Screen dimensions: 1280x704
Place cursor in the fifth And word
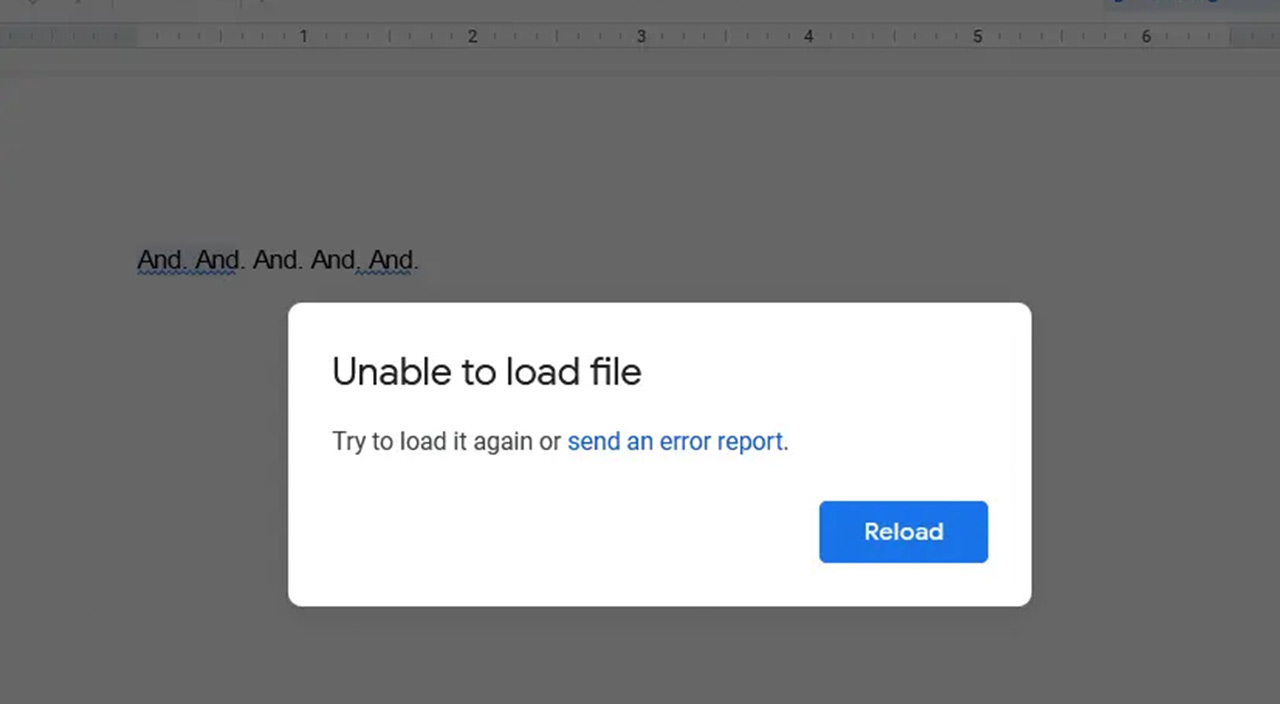391,260
